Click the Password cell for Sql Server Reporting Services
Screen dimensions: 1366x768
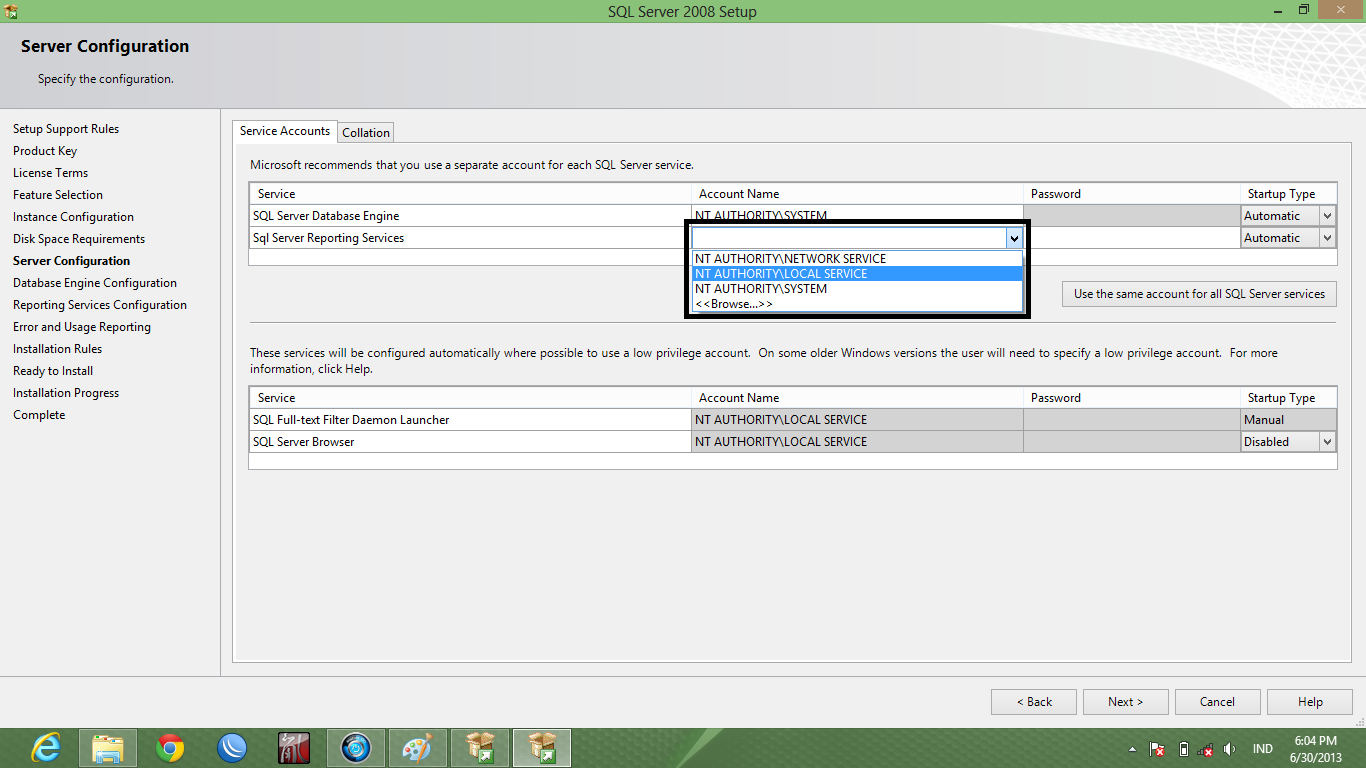click(x=1132, y=238)
